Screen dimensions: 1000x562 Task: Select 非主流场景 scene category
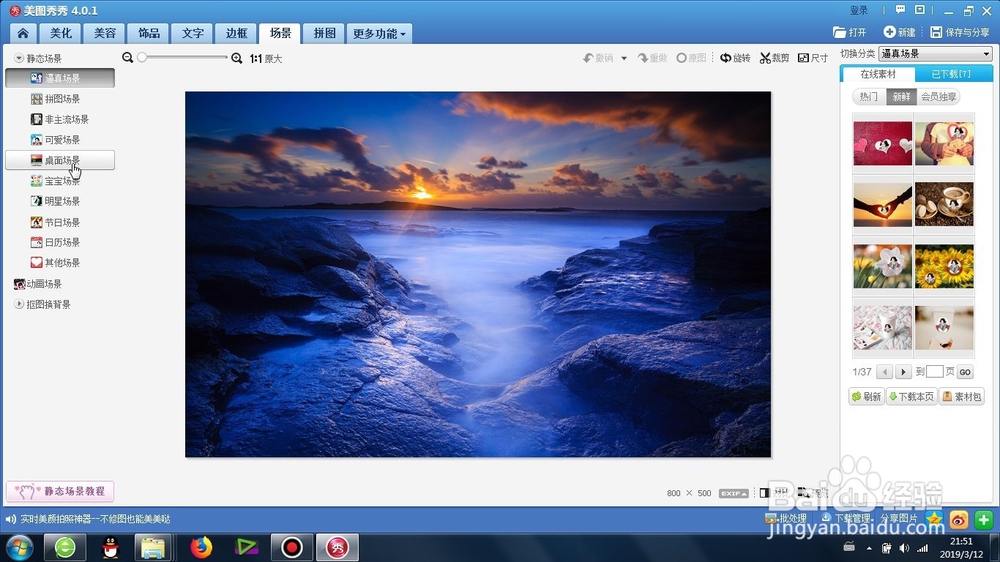[x=60, y=119]
